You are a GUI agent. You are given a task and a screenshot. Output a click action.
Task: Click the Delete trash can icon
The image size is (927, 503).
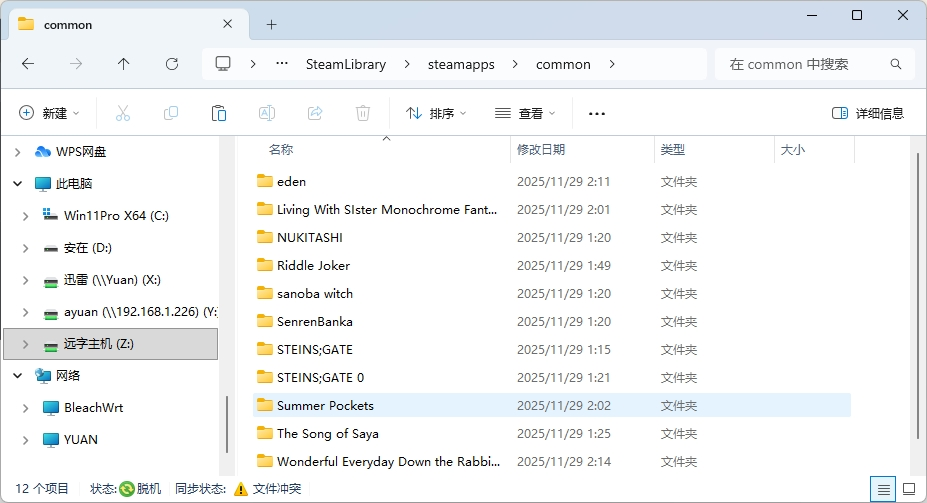(363, 113)
